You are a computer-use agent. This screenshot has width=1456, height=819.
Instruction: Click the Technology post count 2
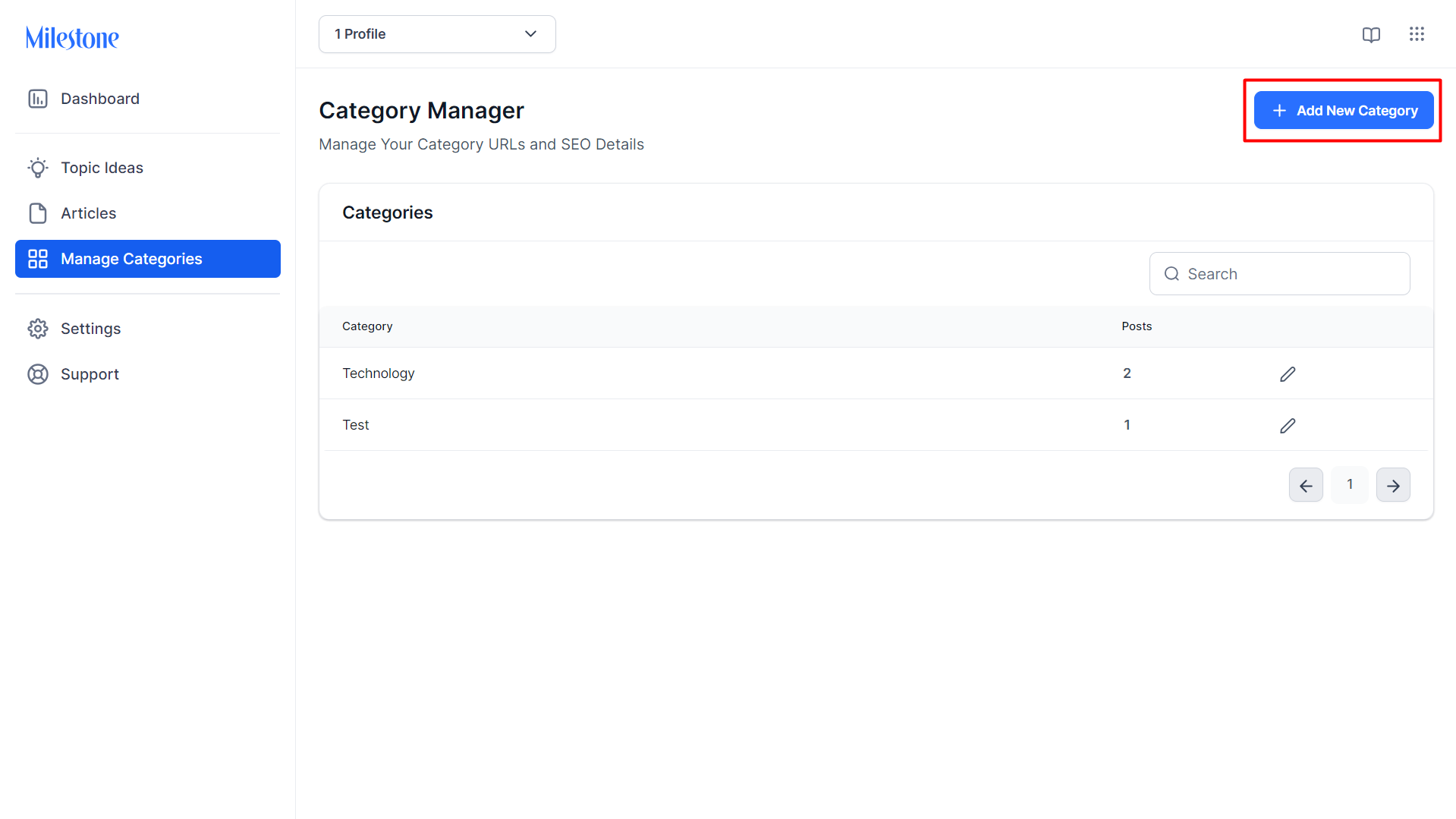[x=1127, y=373]
